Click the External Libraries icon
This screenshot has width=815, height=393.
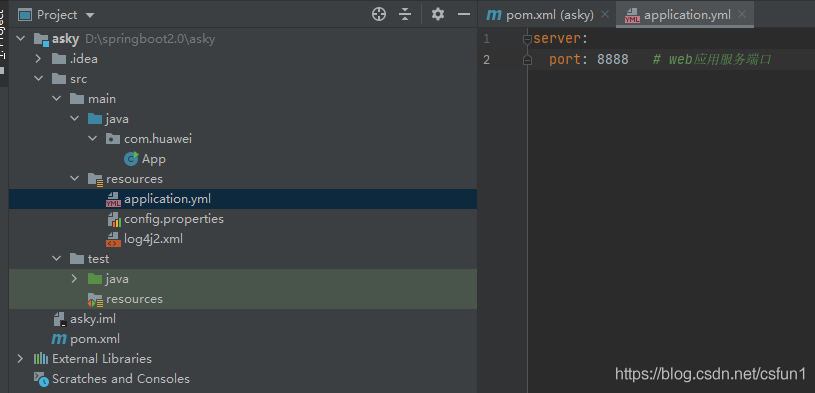pyautogui.click(x=41, y=359)
